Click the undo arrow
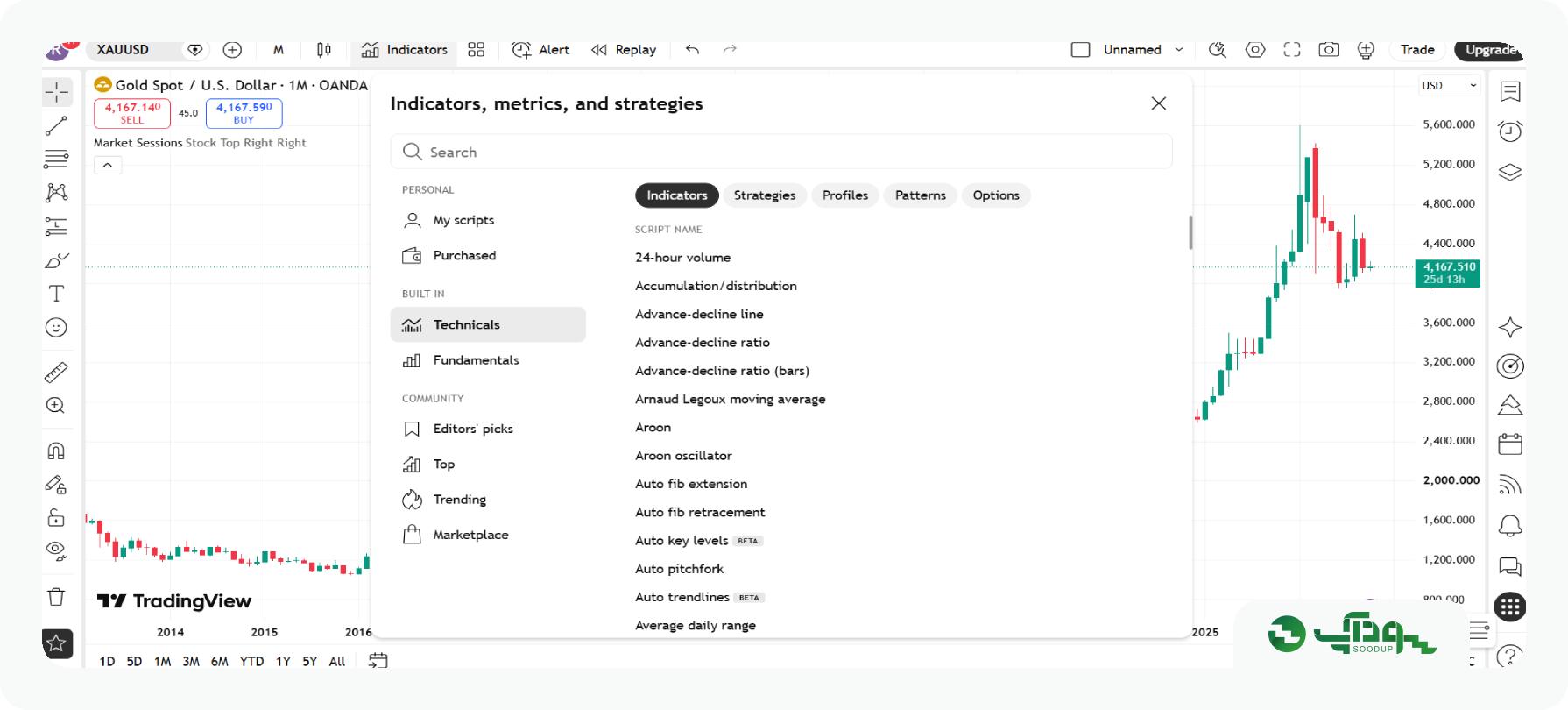This screenshot has width=1568, height=710. point(692,50)
